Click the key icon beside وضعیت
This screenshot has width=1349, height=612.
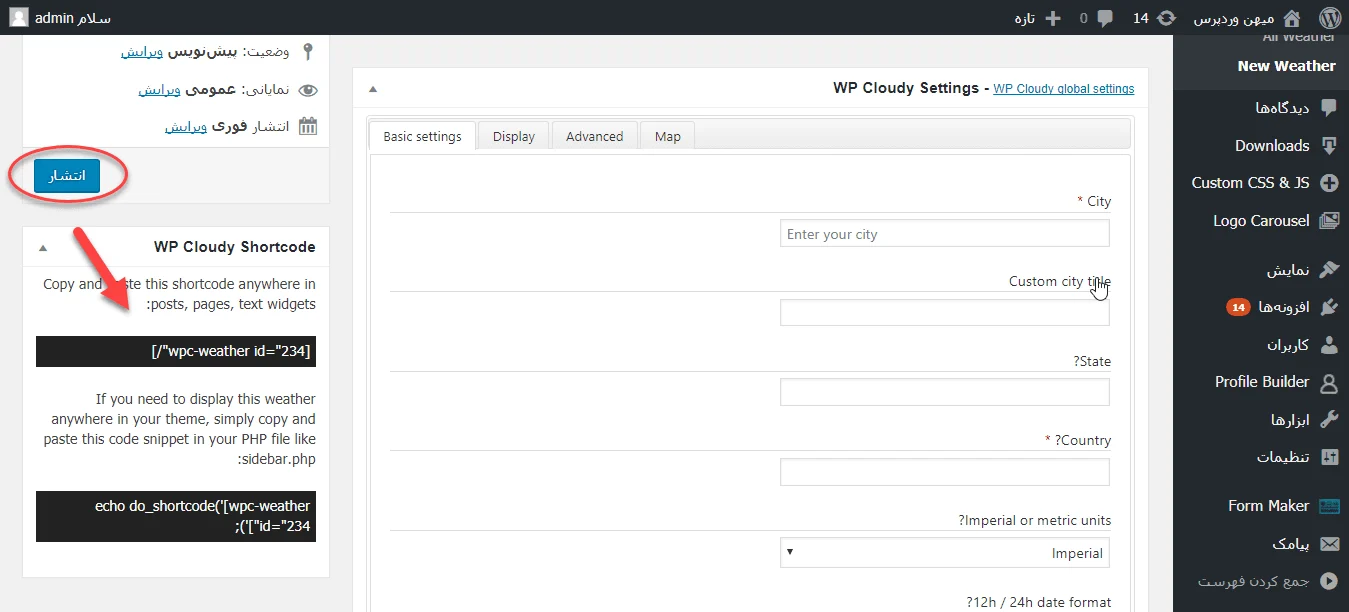coord(308,52)
